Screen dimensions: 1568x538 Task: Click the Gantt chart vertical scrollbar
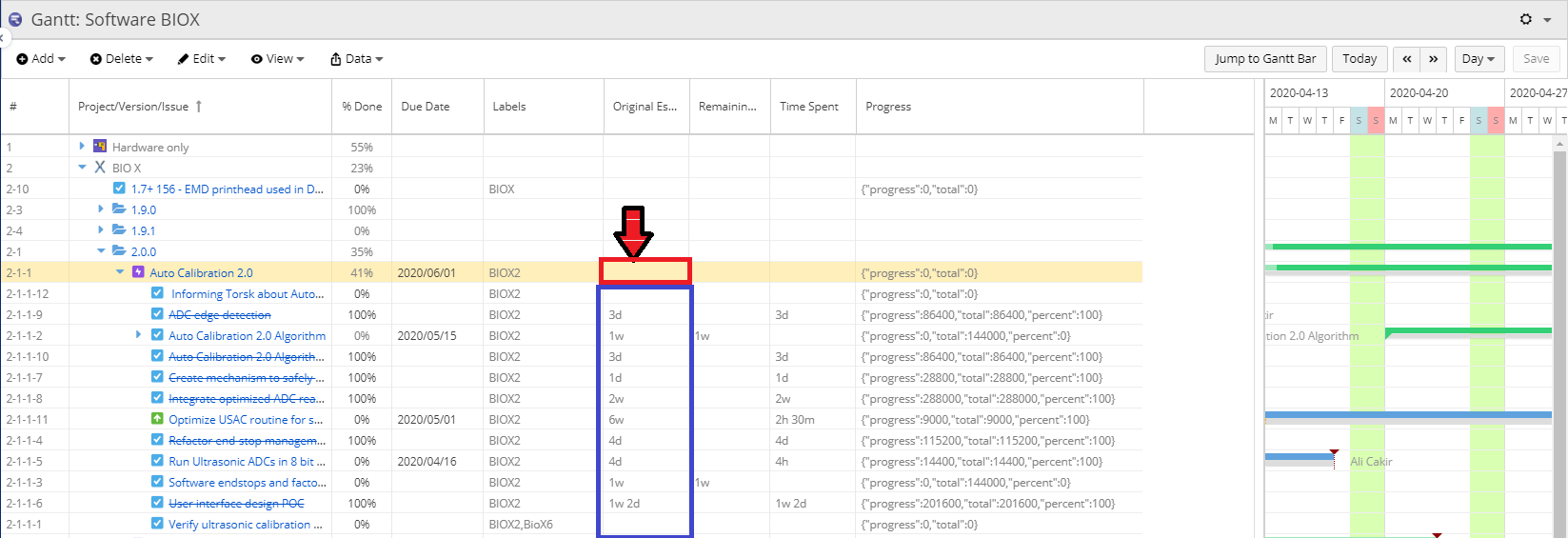[1559, 337]
